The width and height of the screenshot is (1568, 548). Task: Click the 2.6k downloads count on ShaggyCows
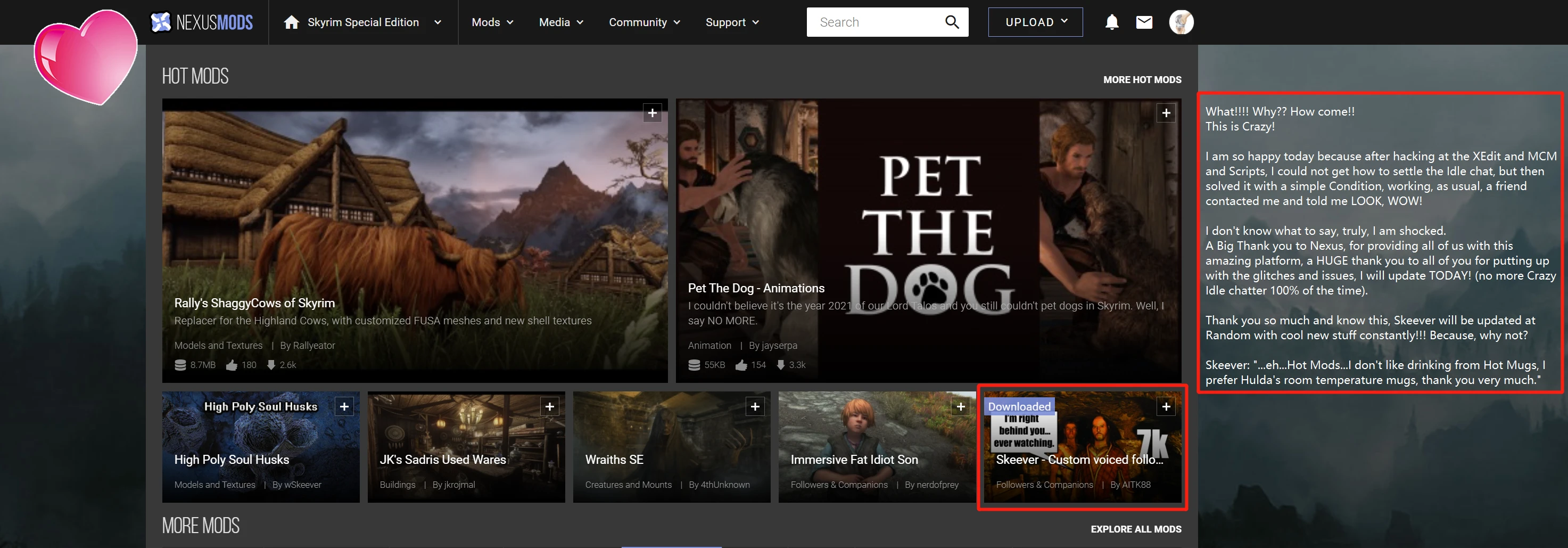click(x=288, y=365)
